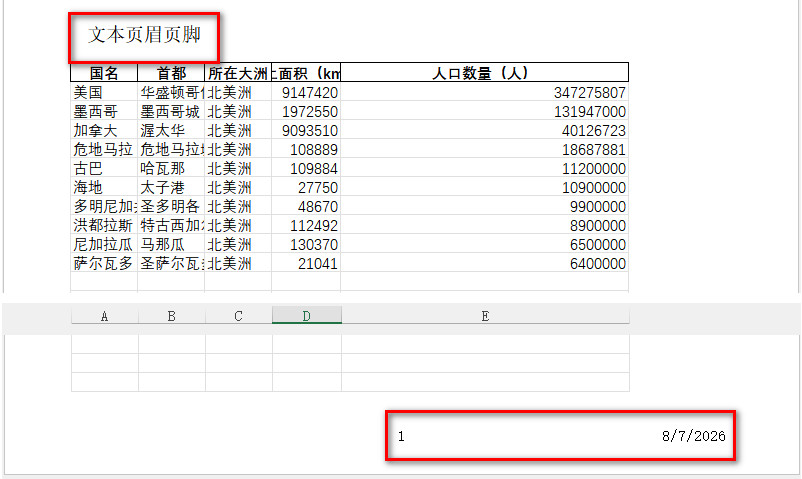Click the footer date 8/7/2026
Screen dimensions: 802x479
point(694,436)
